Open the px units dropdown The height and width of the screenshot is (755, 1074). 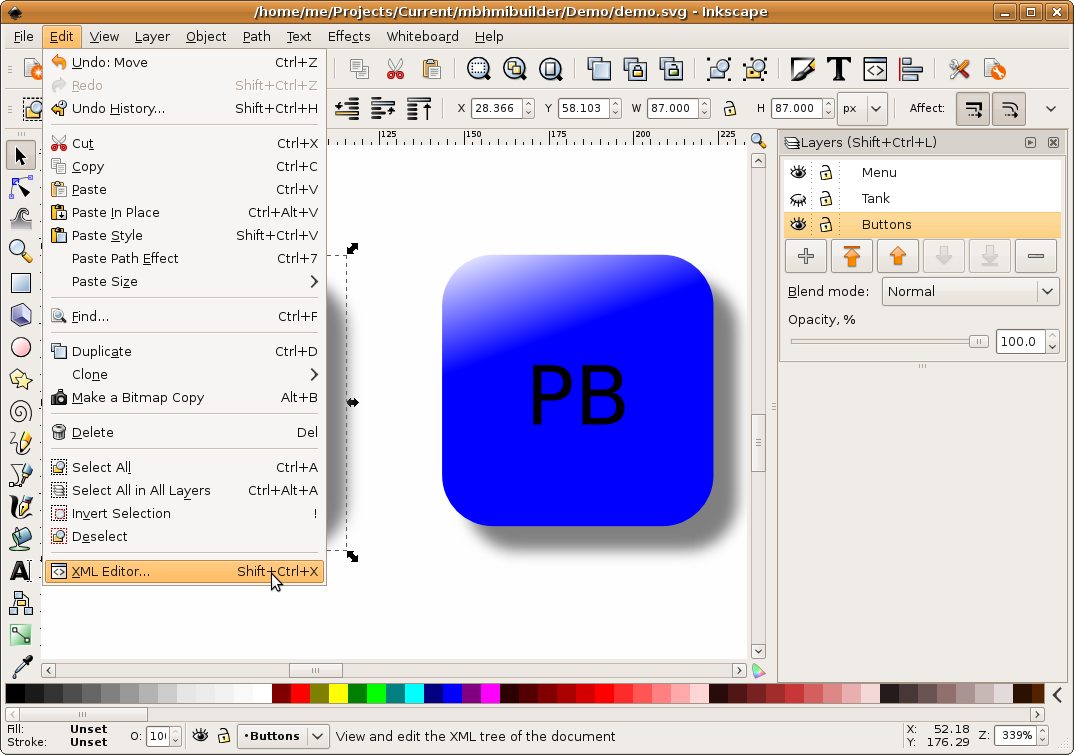coord(862,108)
